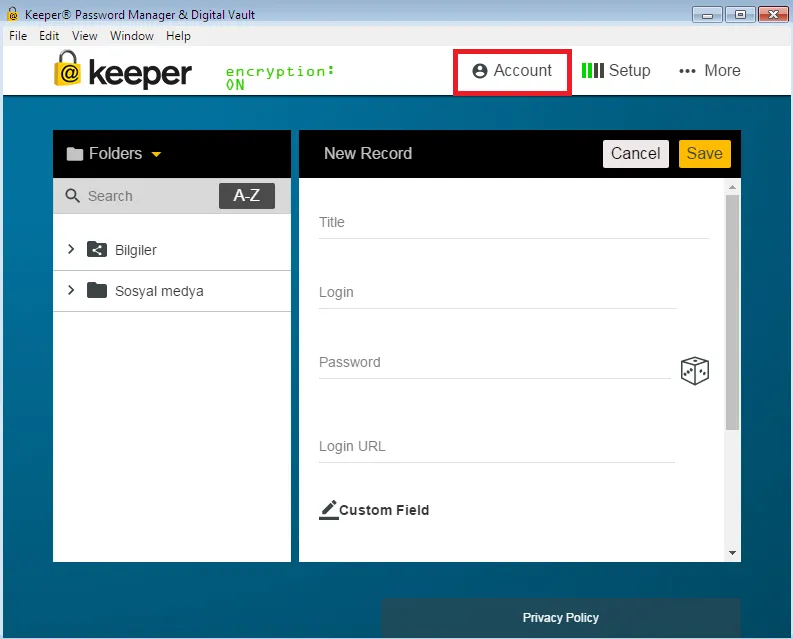Open the Edit menu
793x639 pixels.
tap(49, 36)
